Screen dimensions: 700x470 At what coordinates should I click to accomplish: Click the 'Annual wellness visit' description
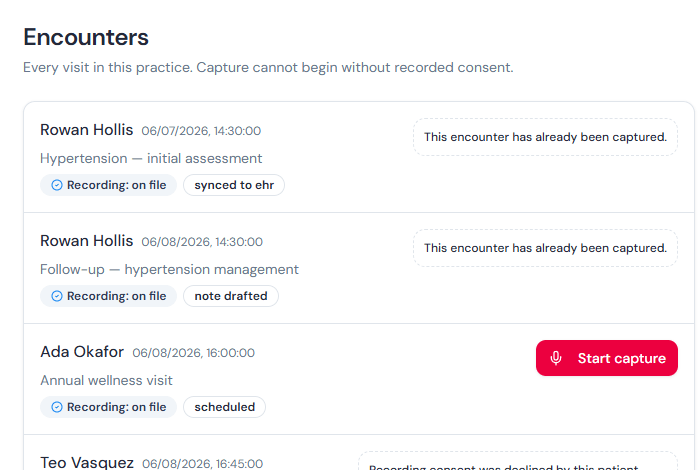click(x=106, y=380)
